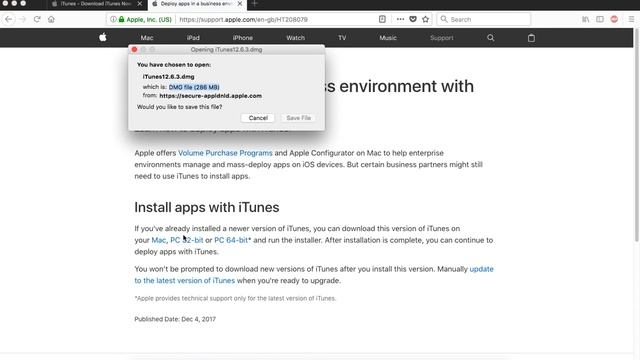Screen dimensions: 640x360
Task: Click the iTunes12.6.3.dmg filename in dialog
Action: coord(169,77)
